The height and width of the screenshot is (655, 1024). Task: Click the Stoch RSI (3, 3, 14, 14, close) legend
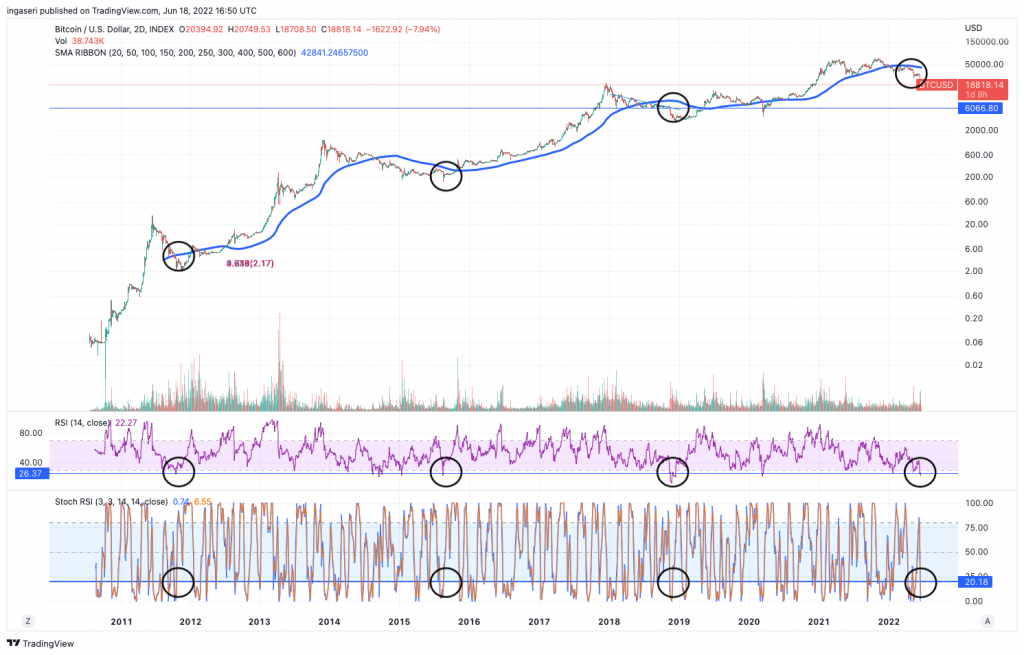111,502
